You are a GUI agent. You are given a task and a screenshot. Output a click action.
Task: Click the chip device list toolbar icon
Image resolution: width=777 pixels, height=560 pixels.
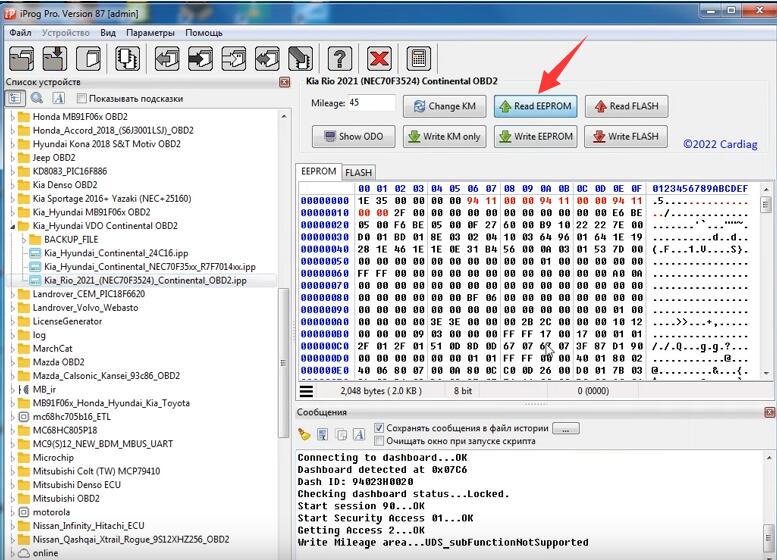[x=127, y=59]
